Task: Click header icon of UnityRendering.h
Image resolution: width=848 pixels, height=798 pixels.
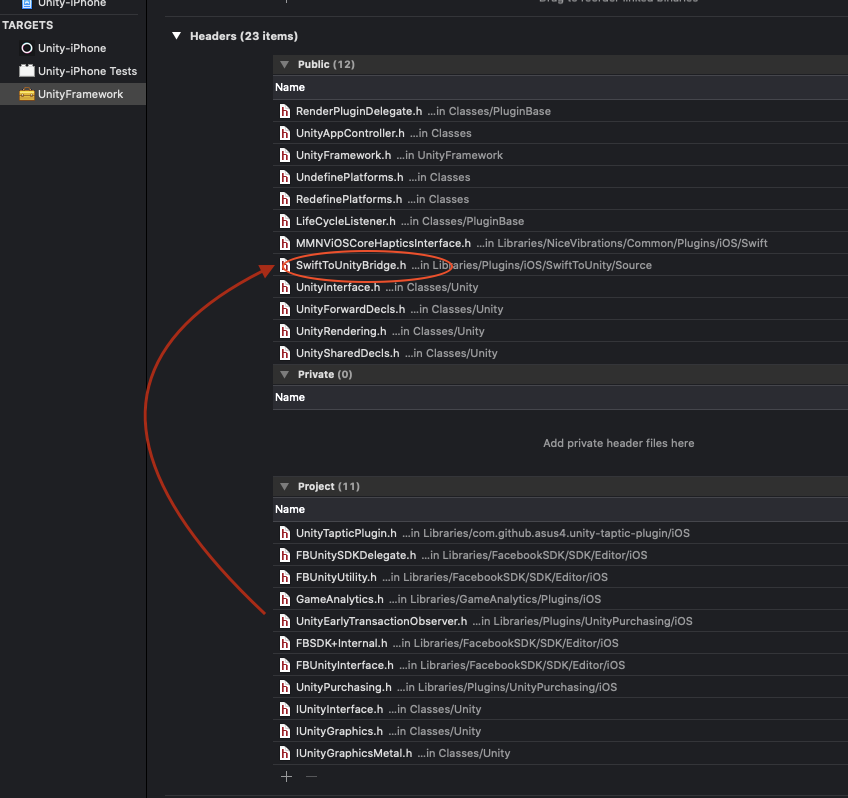Action: pyautogui.click(x=284, y=331)
